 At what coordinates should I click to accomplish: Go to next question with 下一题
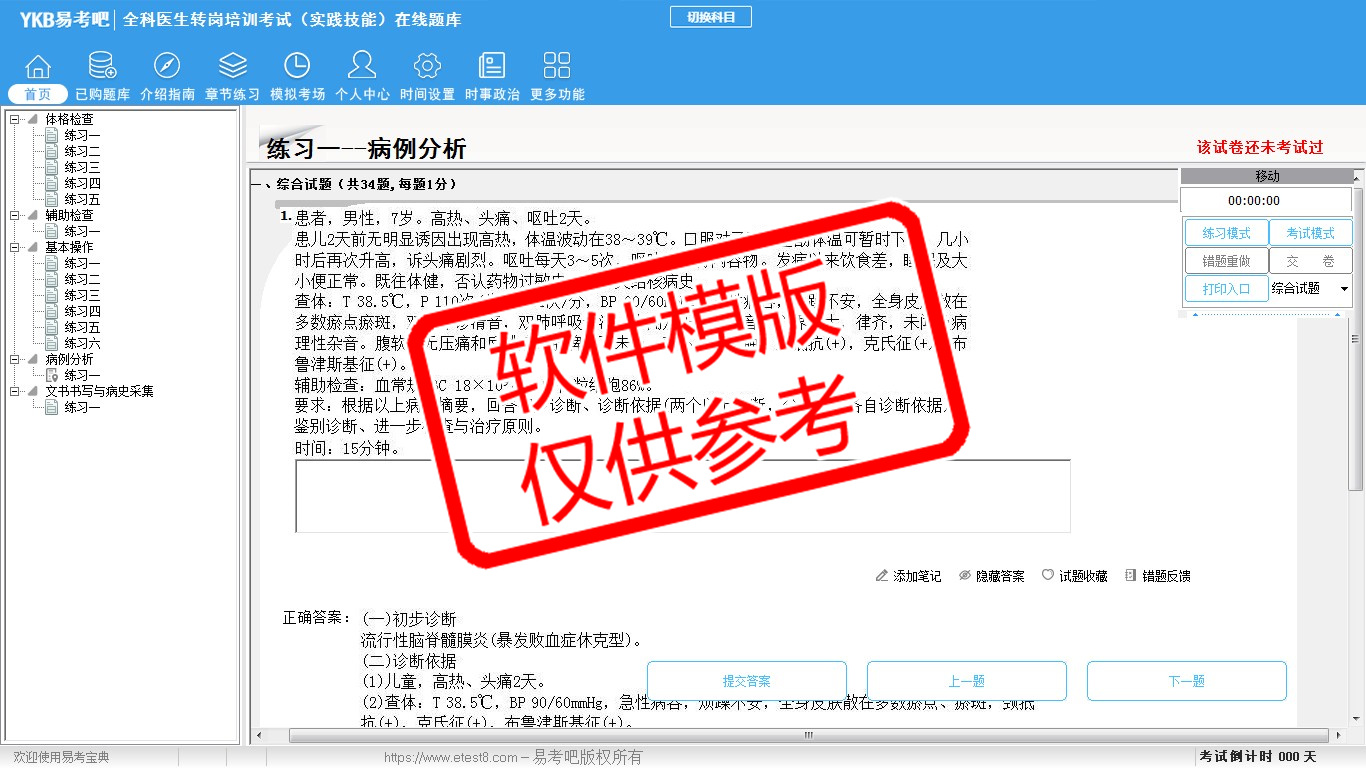[1186, 681]
